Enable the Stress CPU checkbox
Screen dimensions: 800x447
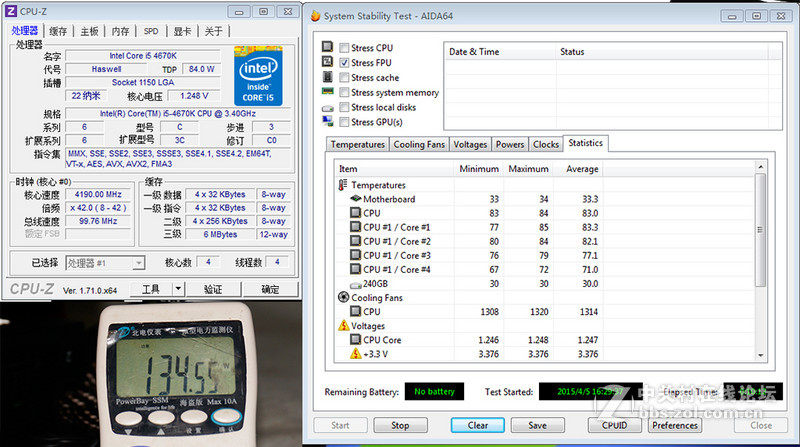point(344,48)
